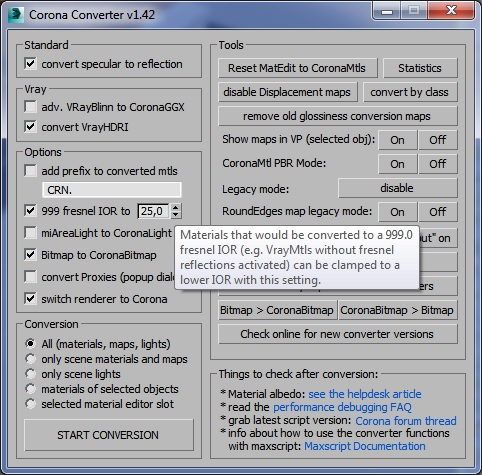
Task: Select only scene materials and maps option
Action: tap(30, 359)
